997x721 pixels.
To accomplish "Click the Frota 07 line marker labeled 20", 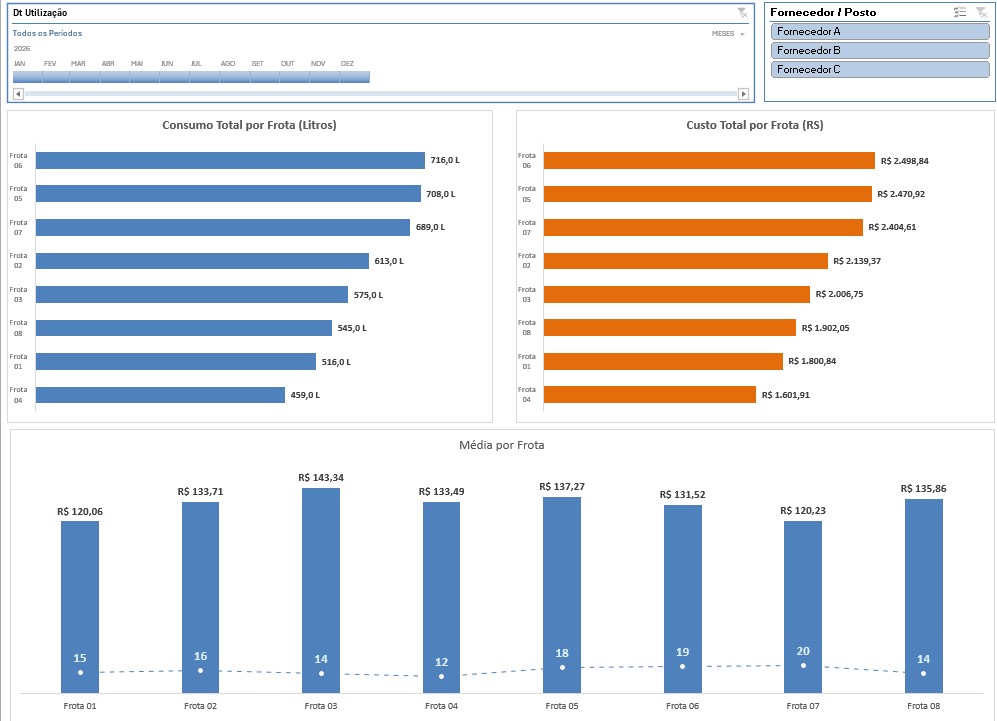I will pos(803,665).
